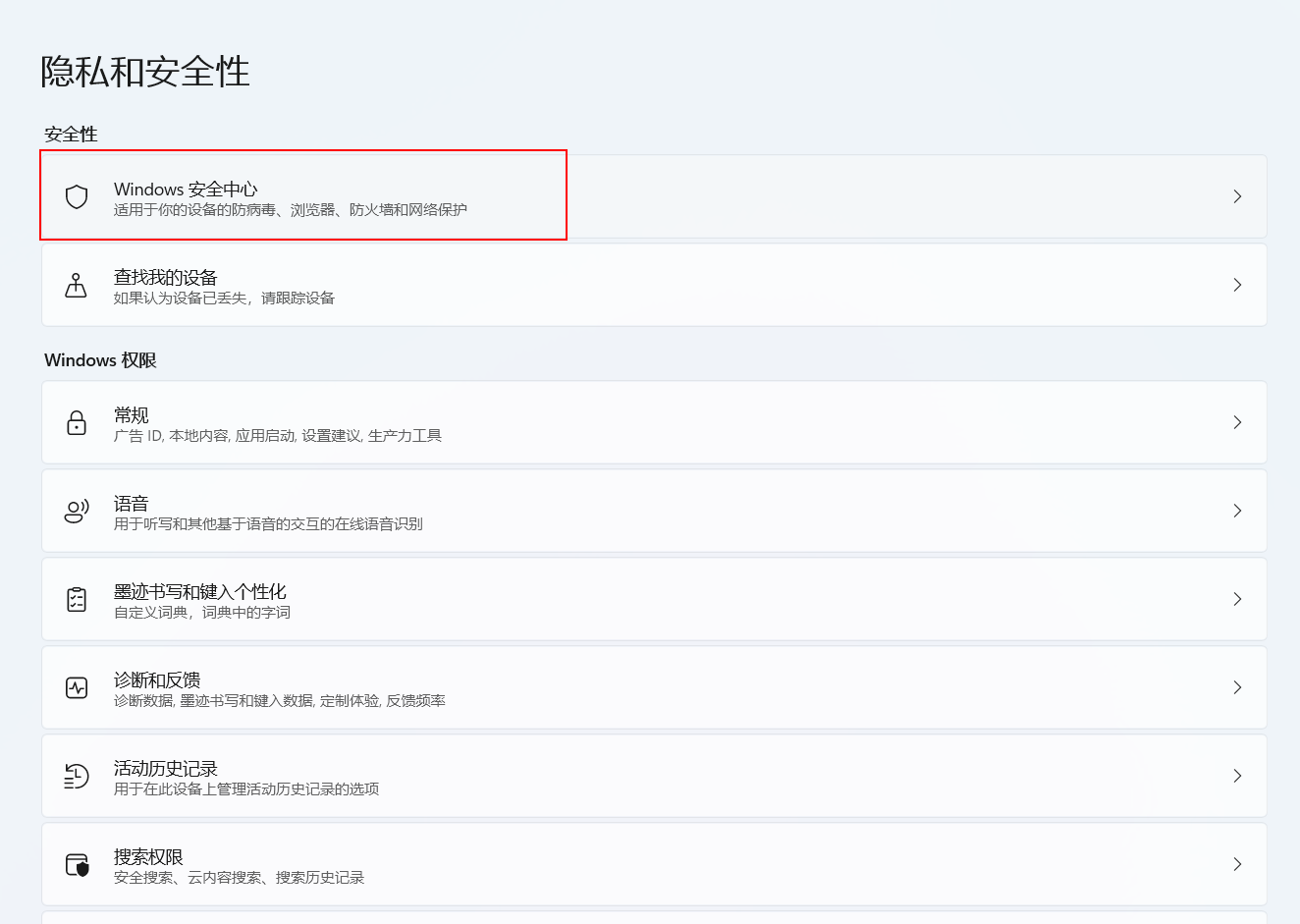This screenshot has width=1300, height=924.
Task: Click the history clock icon for 活动历史记录
Action: point(77,776)
